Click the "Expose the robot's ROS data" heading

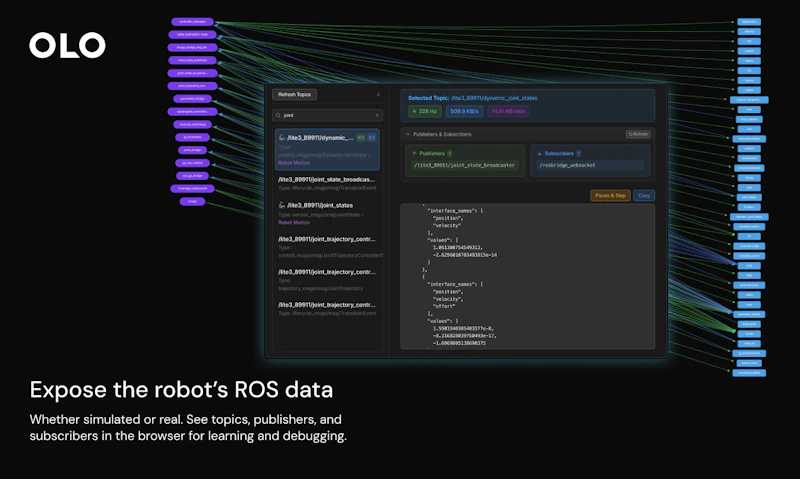(x=181, y=390)
